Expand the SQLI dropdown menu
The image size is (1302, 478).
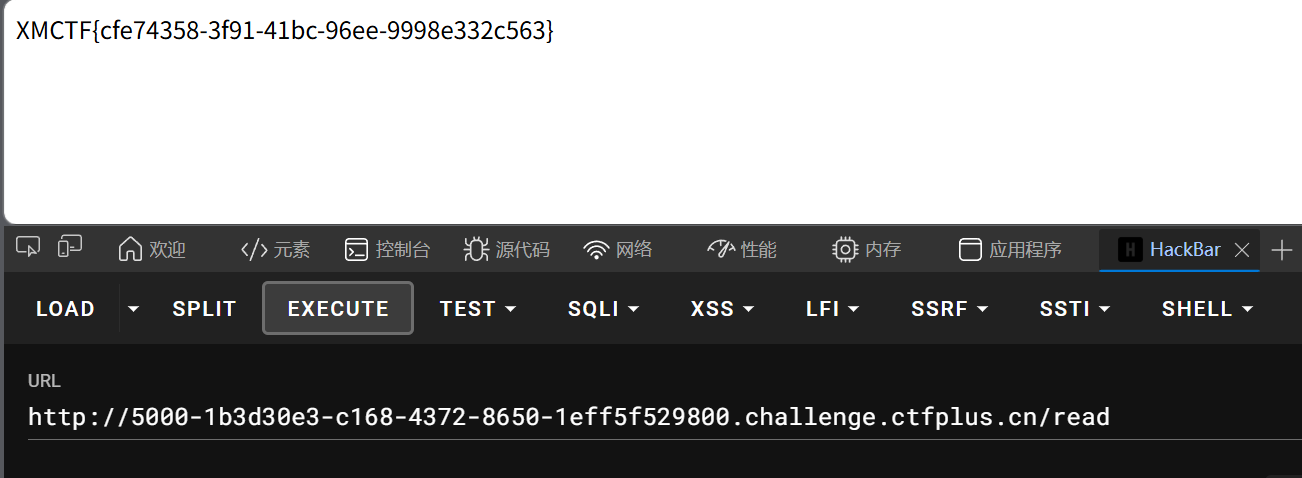click(x=604, y=309)
